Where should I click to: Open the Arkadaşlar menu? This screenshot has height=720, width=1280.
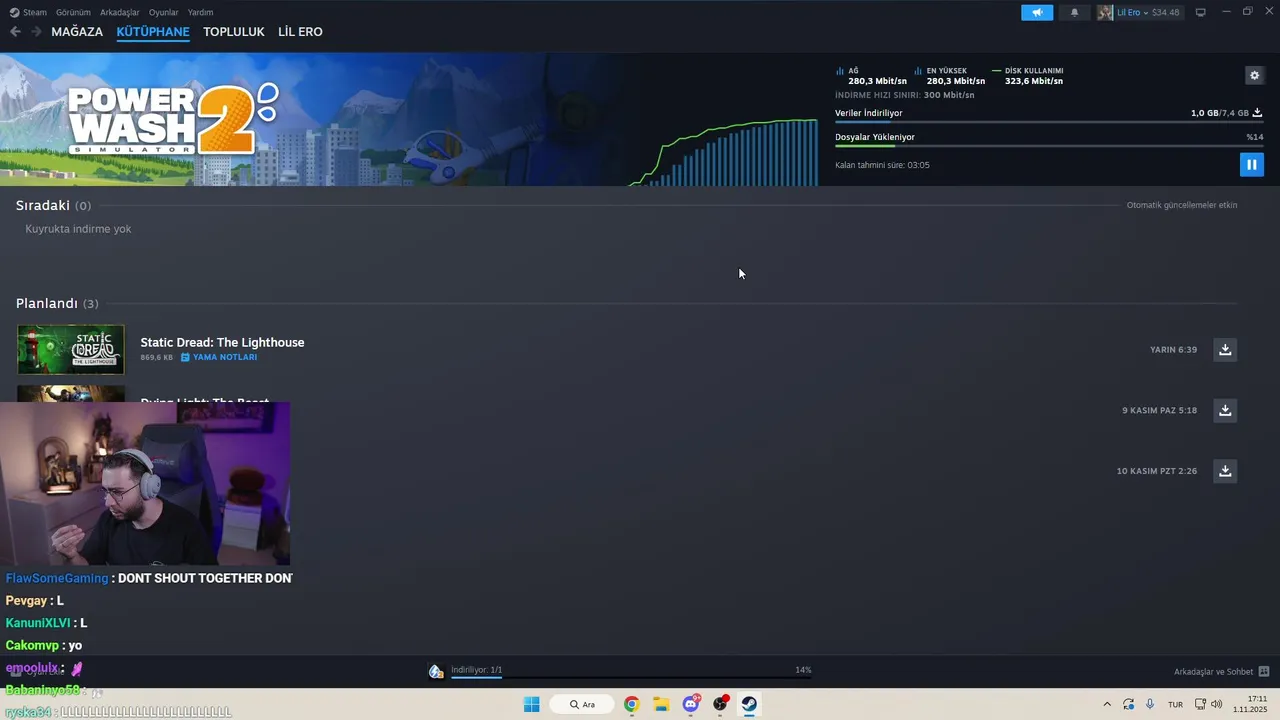point(120,12)
